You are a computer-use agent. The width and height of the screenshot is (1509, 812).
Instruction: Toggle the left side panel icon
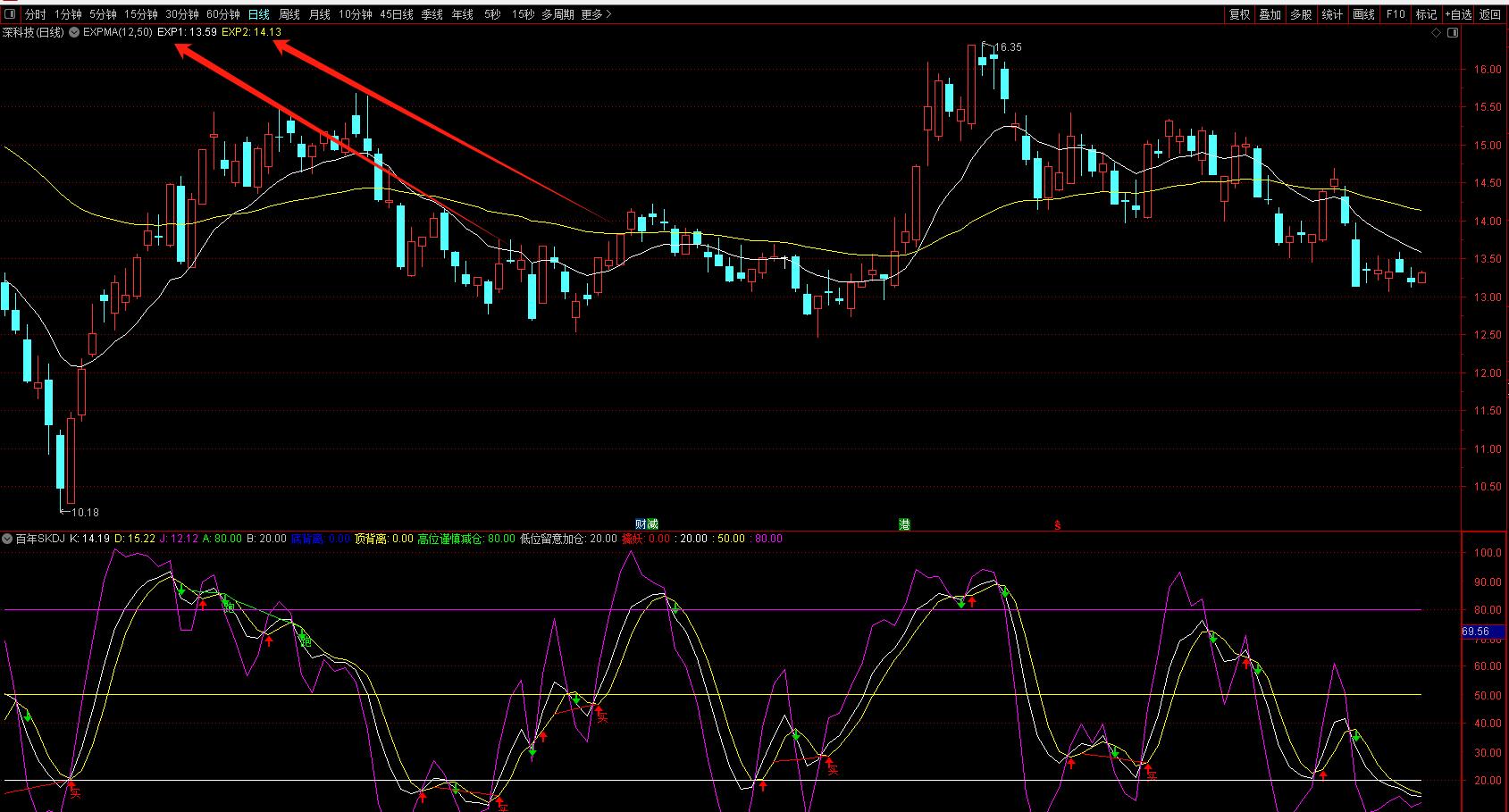(11, 14)
